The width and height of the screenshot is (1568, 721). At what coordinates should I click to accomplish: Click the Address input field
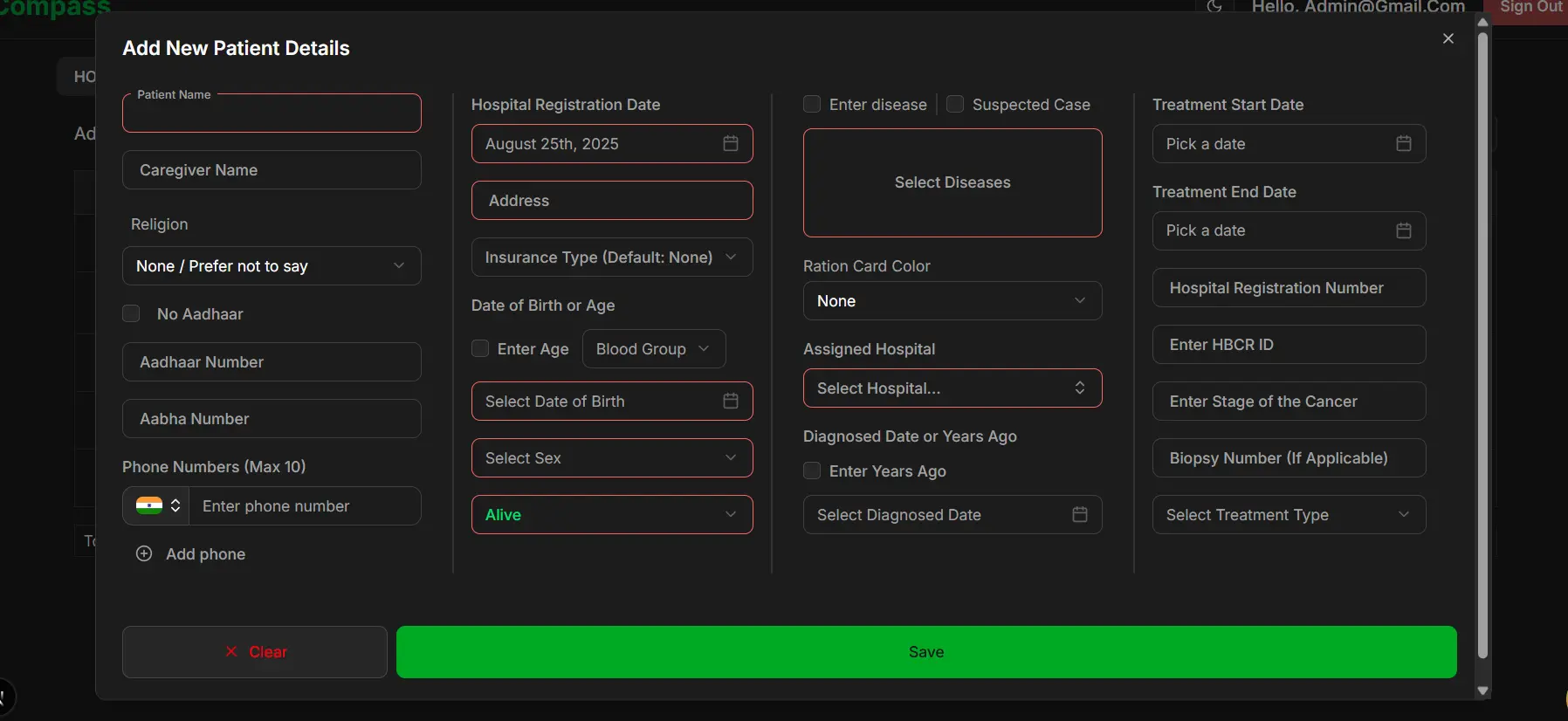pyautogui.click(x=612, y=200)
